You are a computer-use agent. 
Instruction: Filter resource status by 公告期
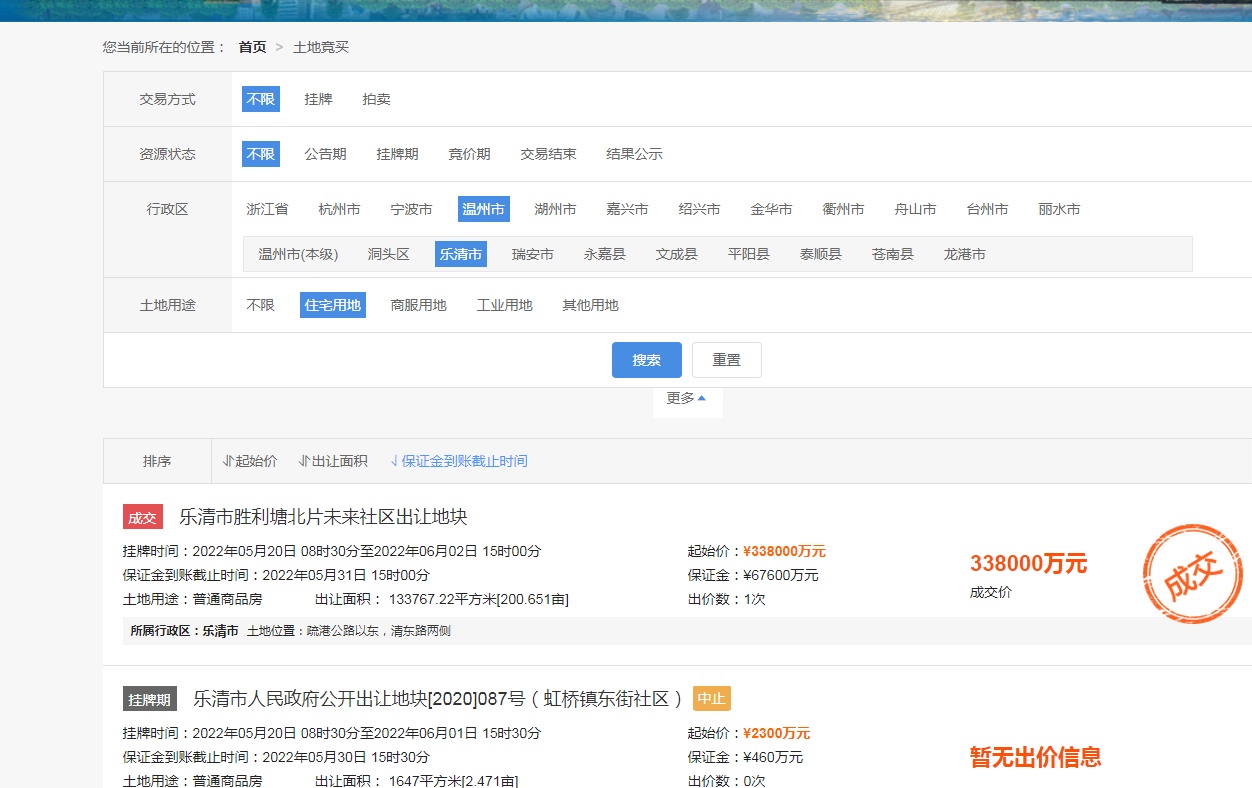[x=325, y=154]
